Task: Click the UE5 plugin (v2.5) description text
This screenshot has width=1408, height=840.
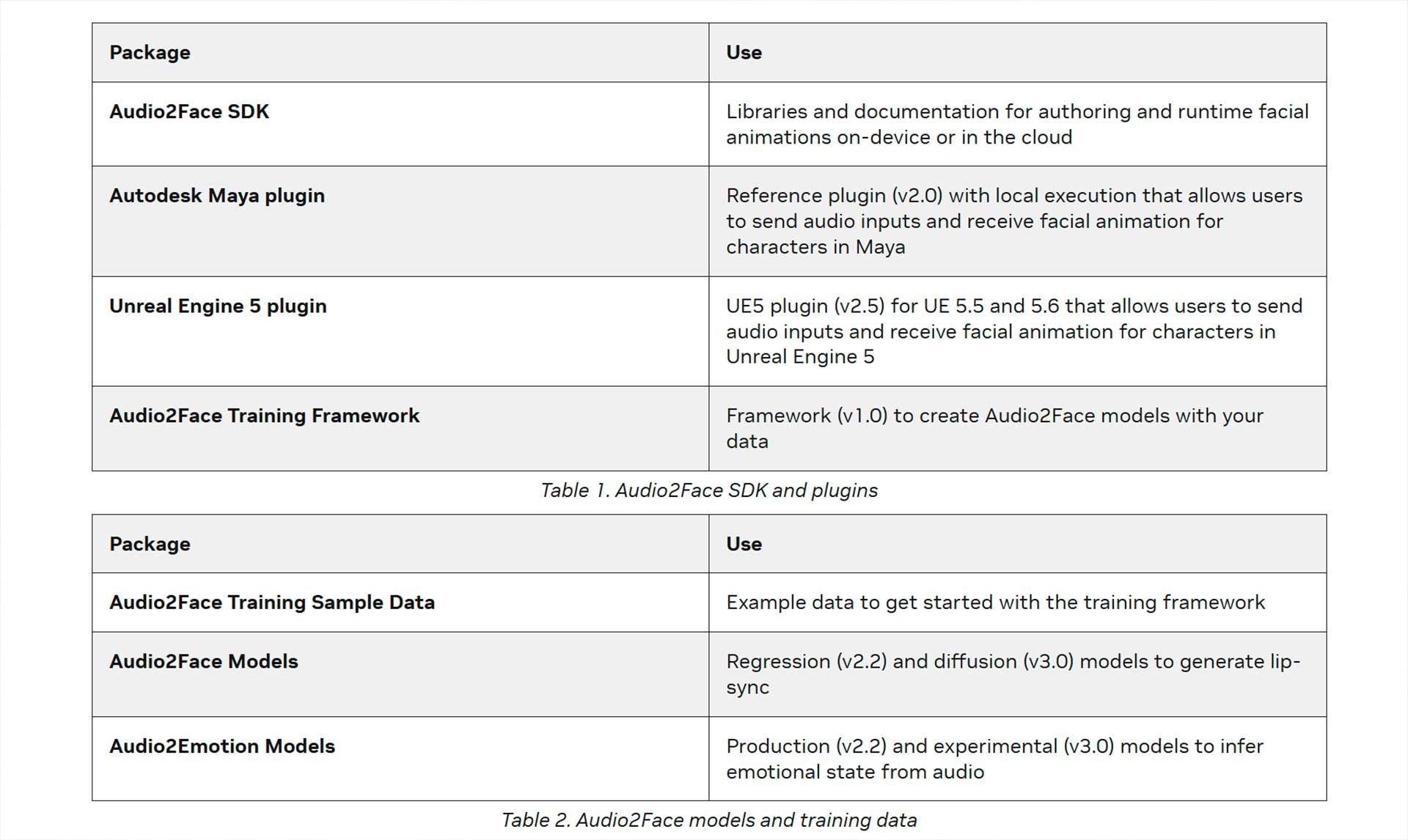Action: click(1013, 331)
